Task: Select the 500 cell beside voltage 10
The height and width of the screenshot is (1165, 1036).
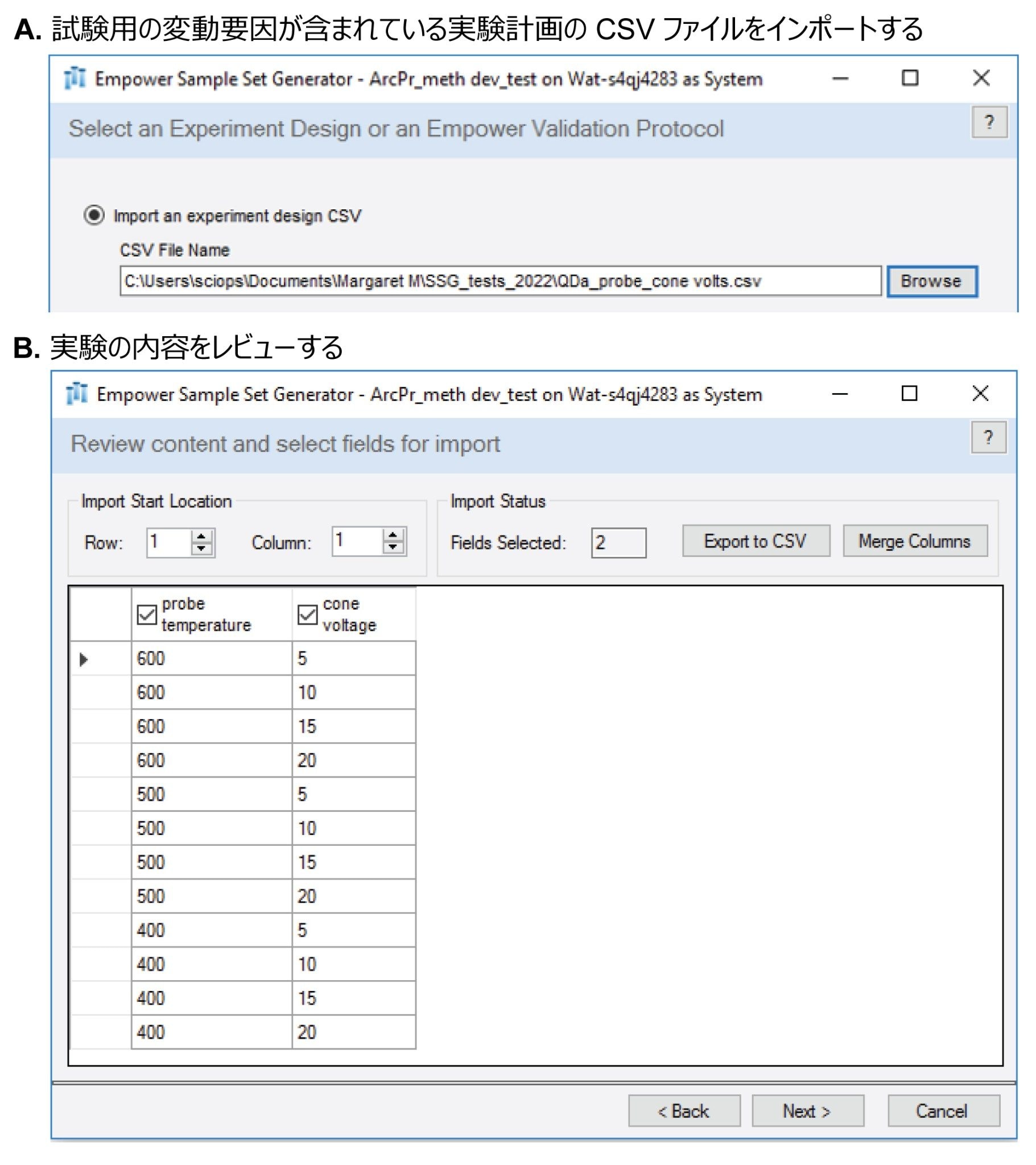Action: tap(212, 828)
